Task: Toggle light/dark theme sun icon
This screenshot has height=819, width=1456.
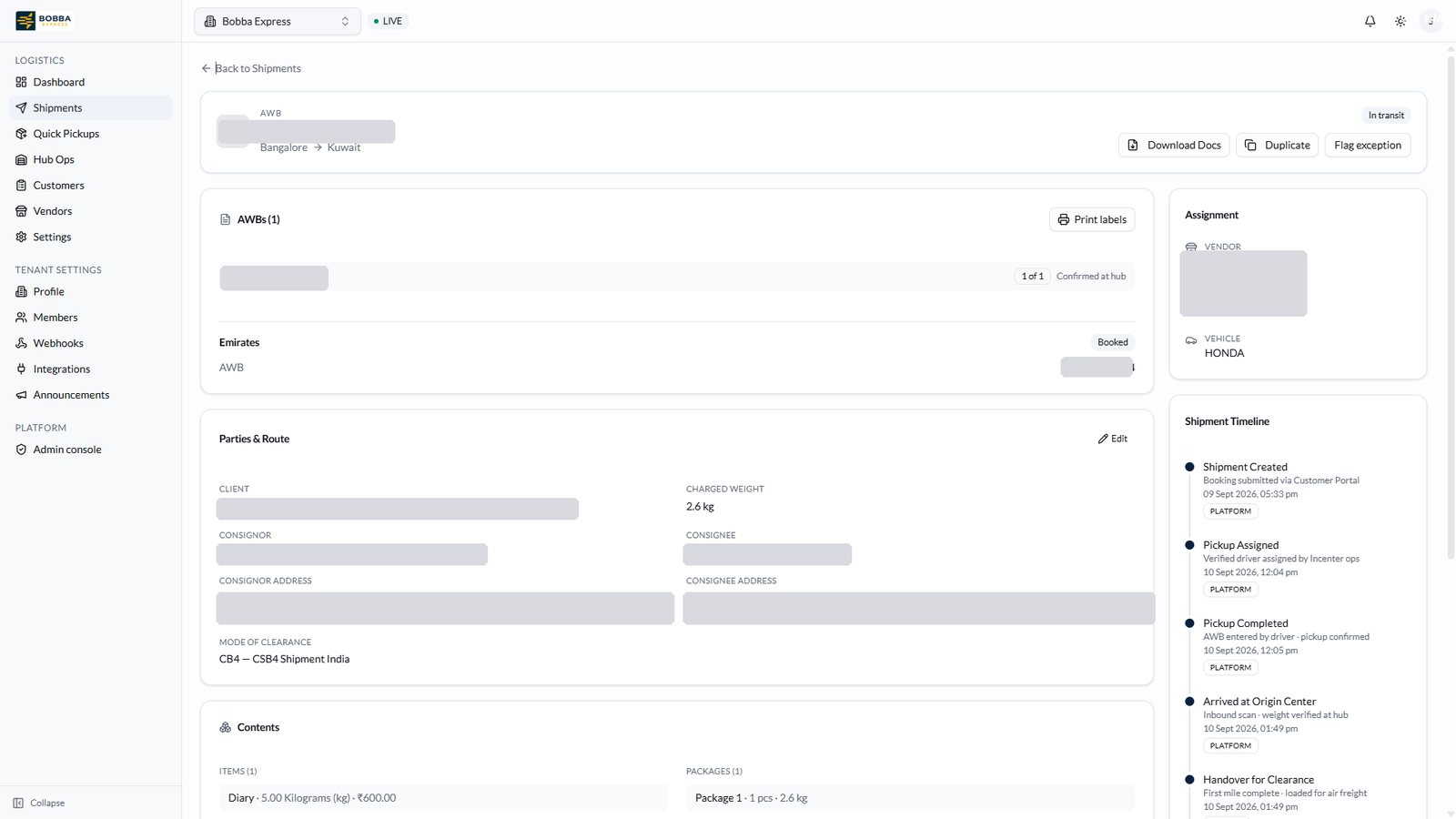Action: pos(1400,21)
